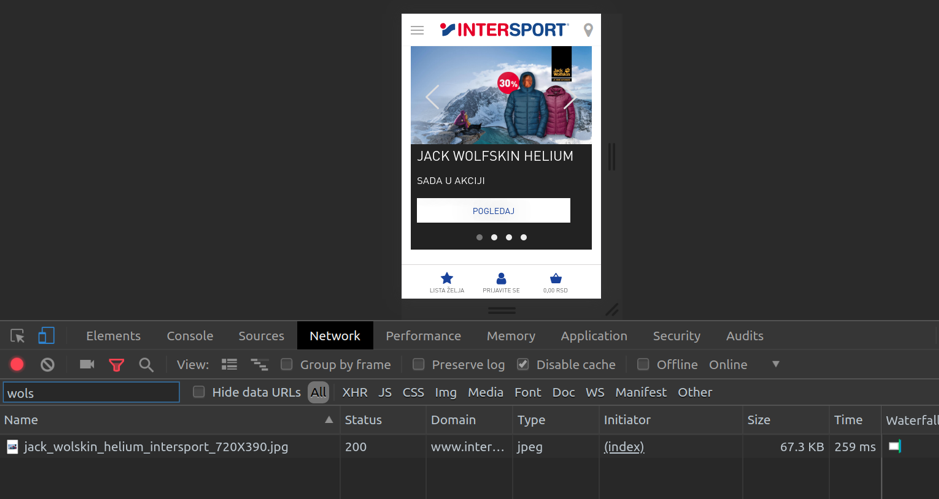Clear the network log
The image size is (939, 499).
click(47, 365)
